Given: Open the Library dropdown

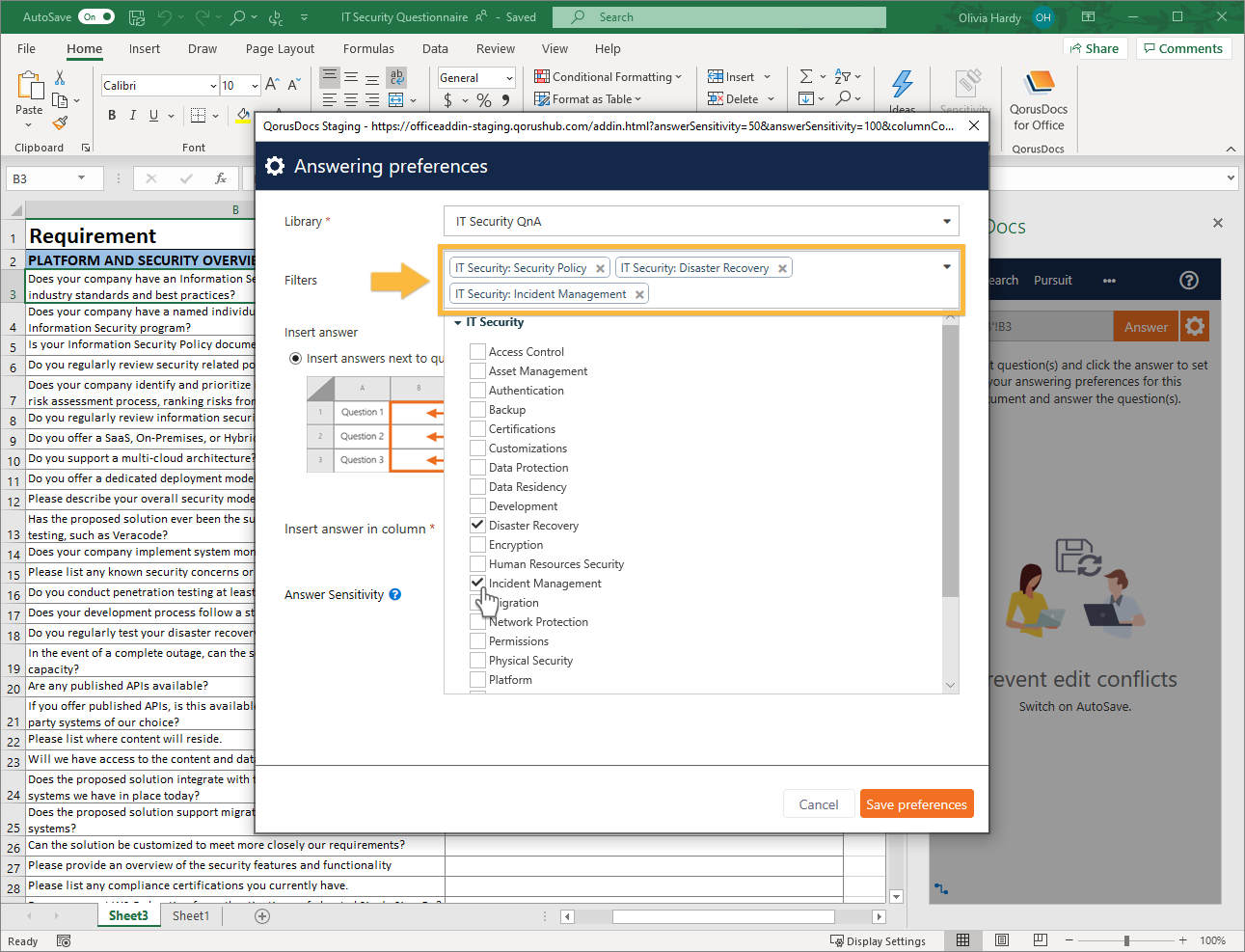Looking at the screenshot, I should 701,221.
